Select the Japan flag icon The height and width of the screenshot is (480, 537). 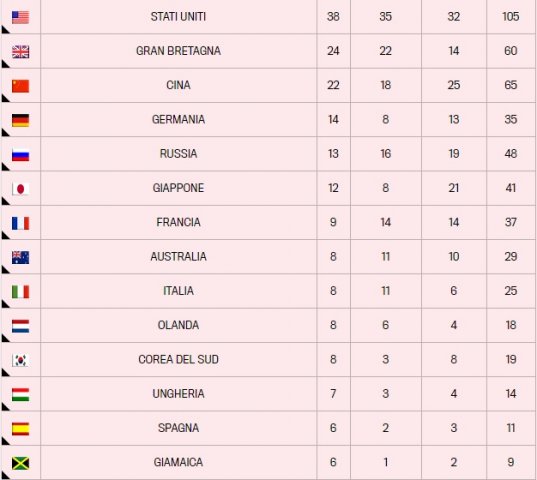[20, 189]
